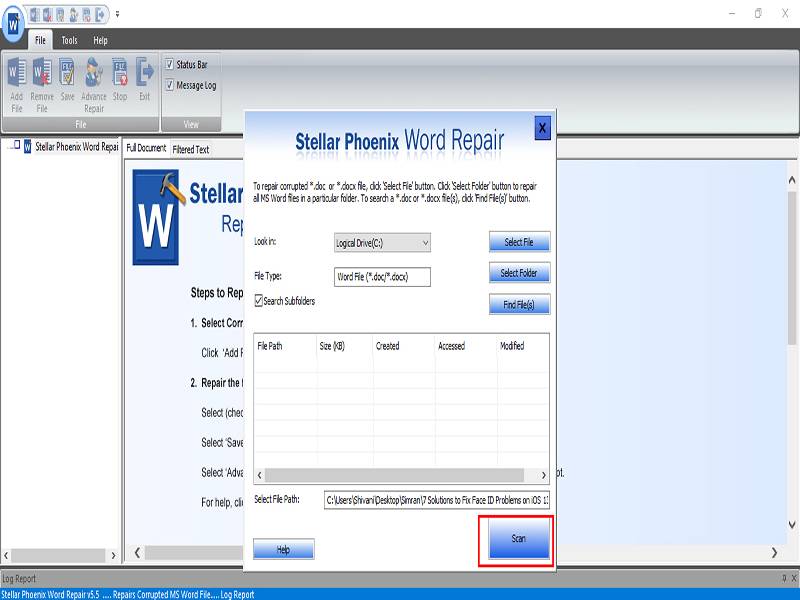Viewport: 800px width, 600px height.
Task: Toggle the Search Subfolders checkbox
Action: click(x=259, y=301)
